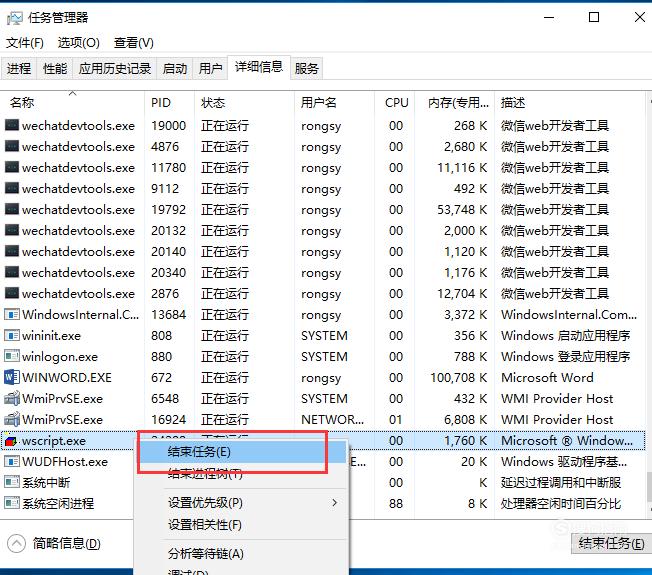This screenshot has width=652, height=575.
Task: Open the 文件(F) menu
Action: pyautogui.click(x=25, y=42)
